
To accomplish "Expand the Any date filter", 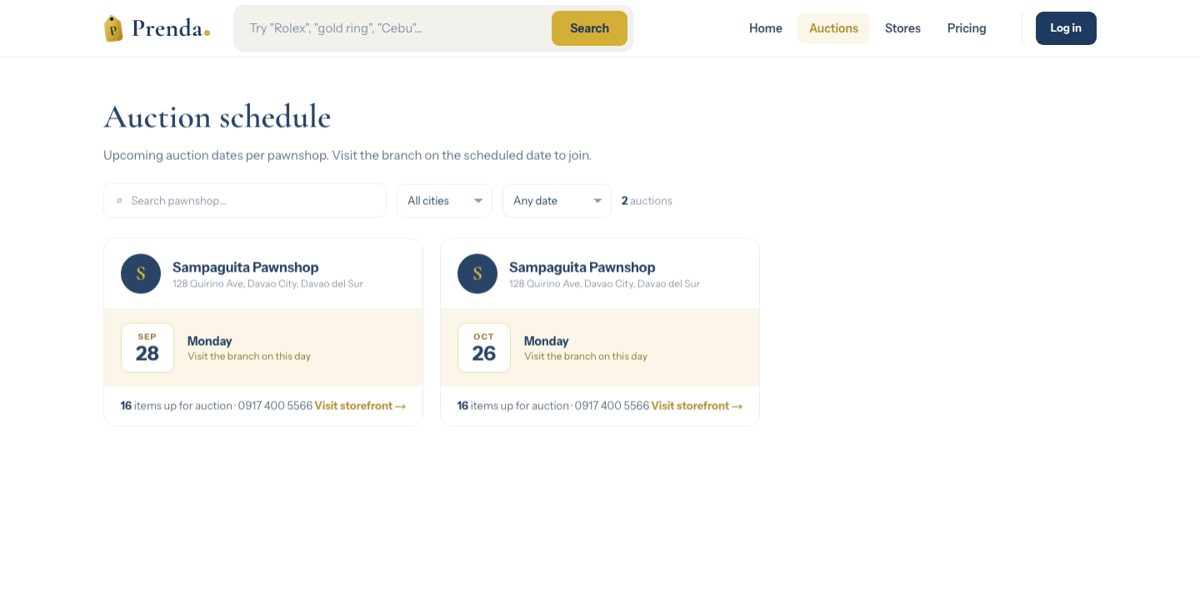I will [x=557, y=201].
